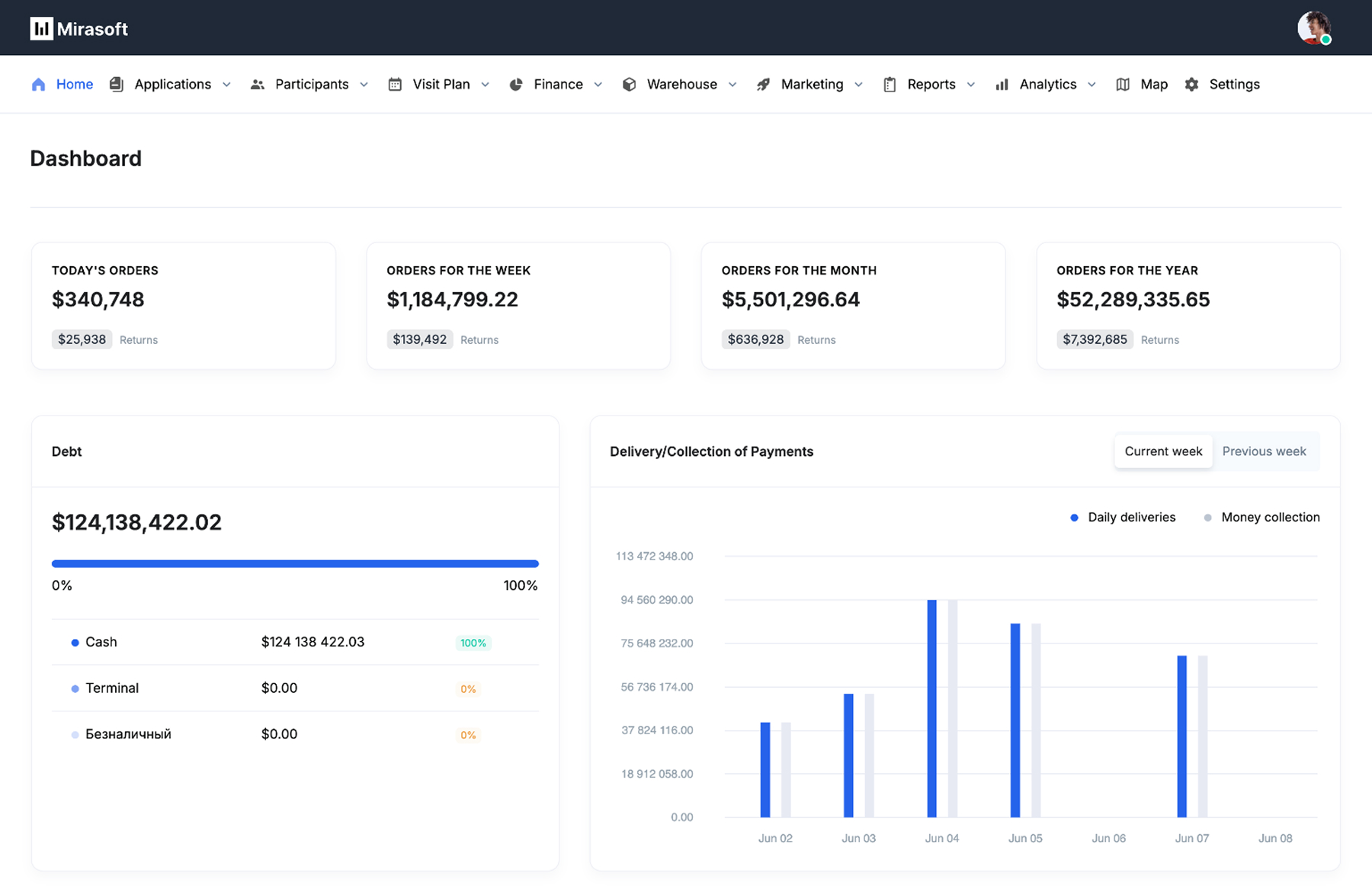Click the Participants people icon
The image size is (1372, 889).
(258, 85)
